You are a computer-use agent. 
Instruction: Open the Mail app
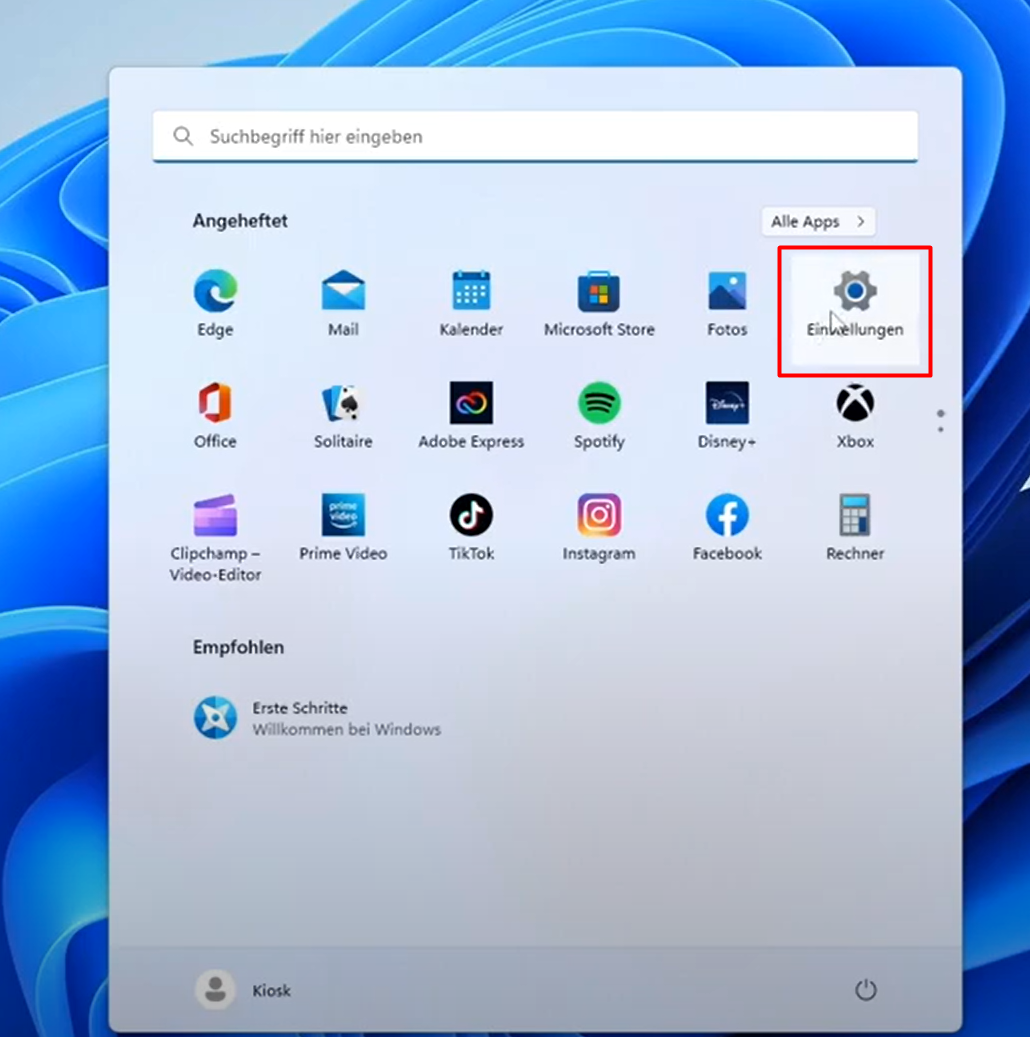point(343,303)
